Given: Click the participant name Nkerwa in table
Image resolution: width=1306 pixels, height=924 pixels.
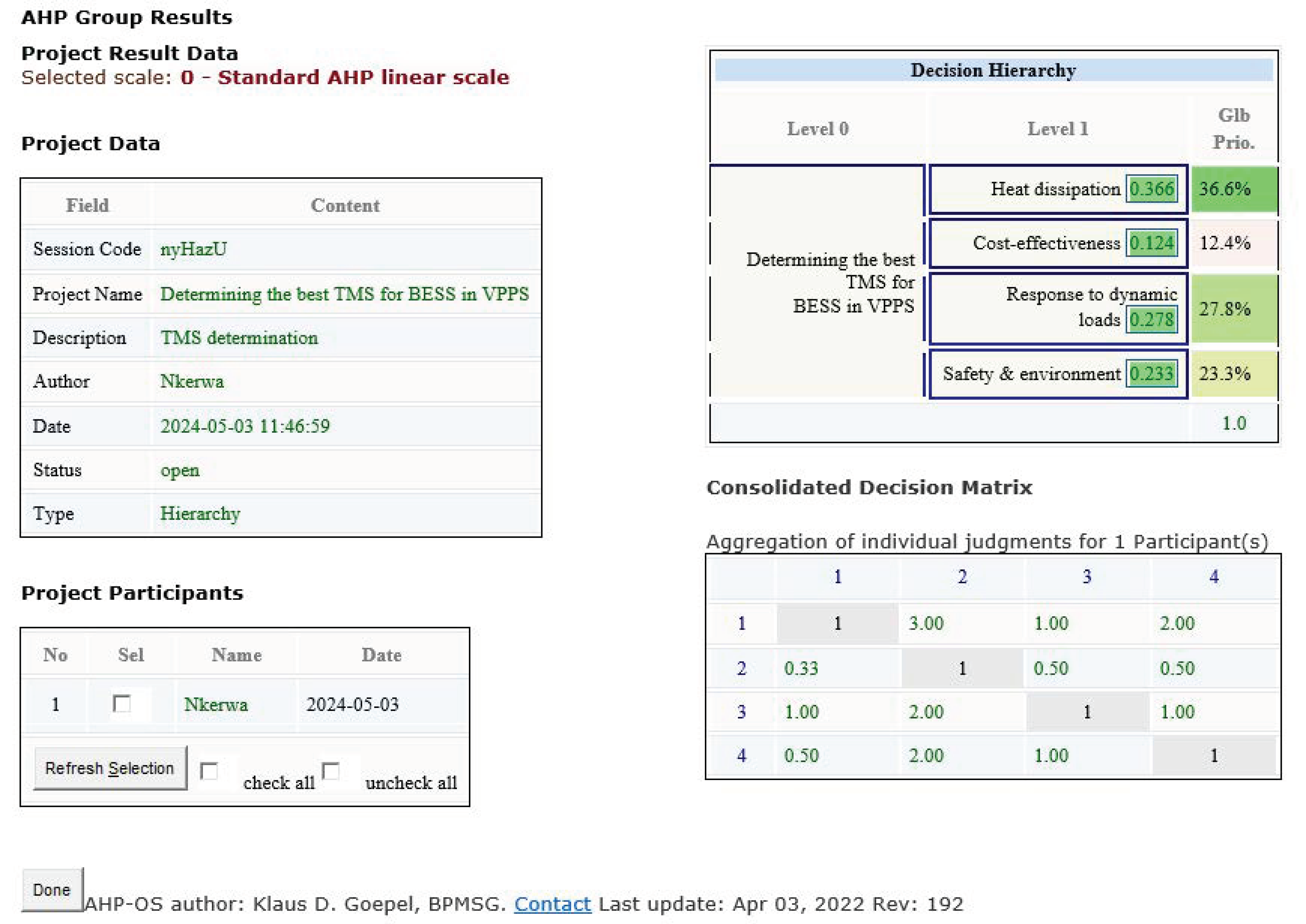Looking at the screenshot, I should (216, 704).
